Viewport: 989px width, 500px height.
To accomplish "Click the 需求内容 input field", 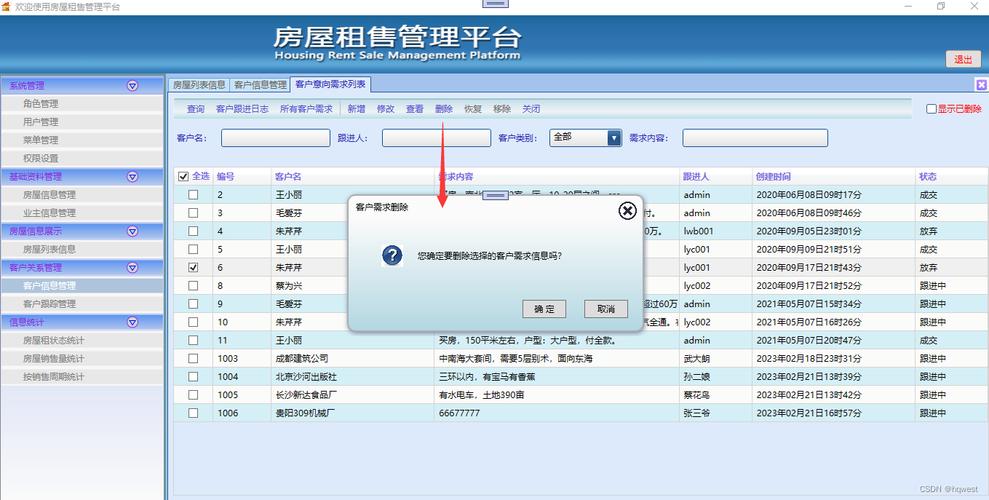I will 755,138.
